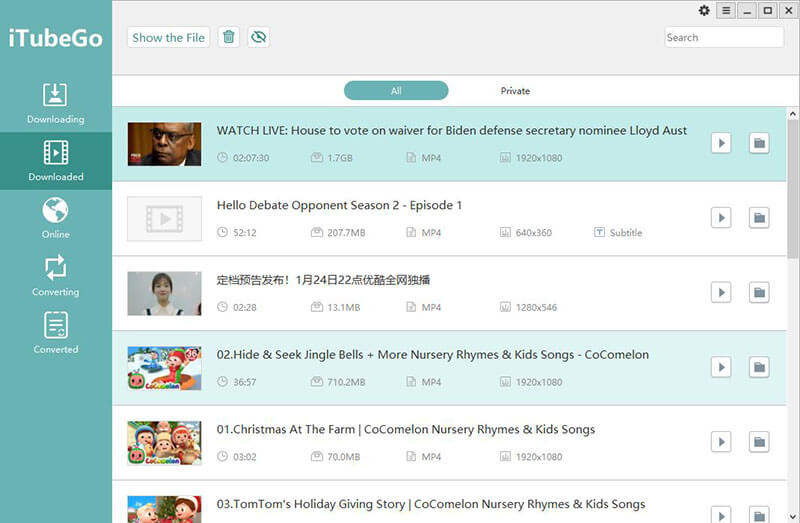Viewport: 800px width, 523px height.
Task: Open the settings gear icon
Action: pos(704,10)
